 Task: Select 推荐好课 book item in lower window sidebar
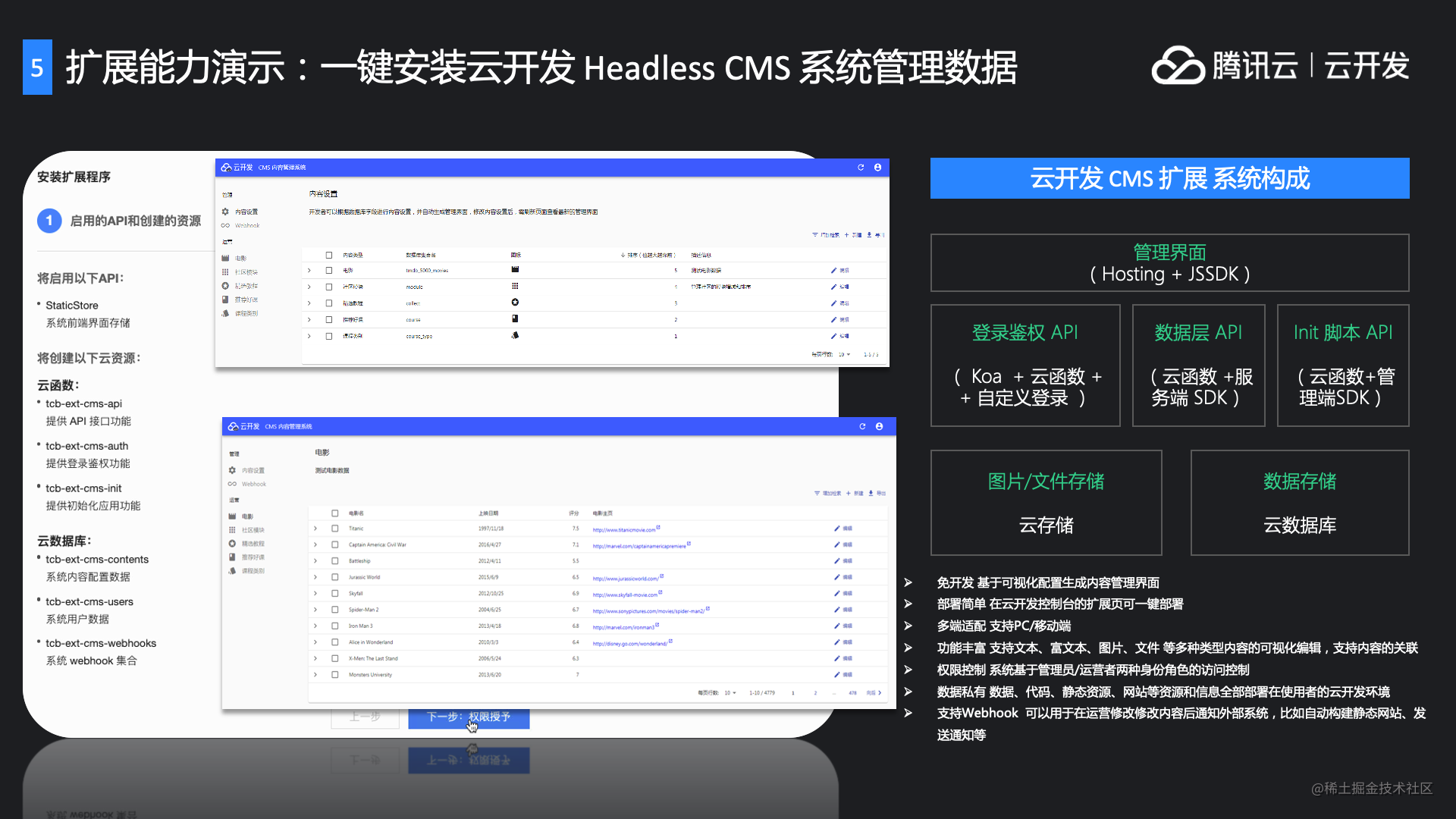pos(247,557)
